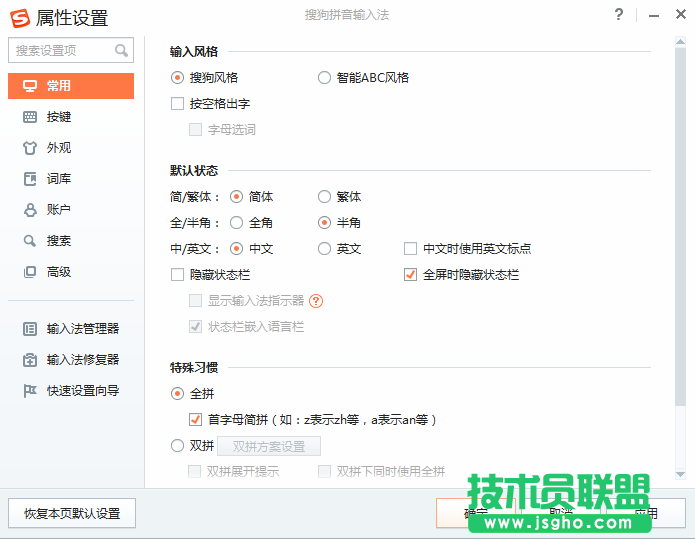Screen dimensions: 695x539
Task: Enable 中文时使用英文标点 checkbox
Action: 410,249
